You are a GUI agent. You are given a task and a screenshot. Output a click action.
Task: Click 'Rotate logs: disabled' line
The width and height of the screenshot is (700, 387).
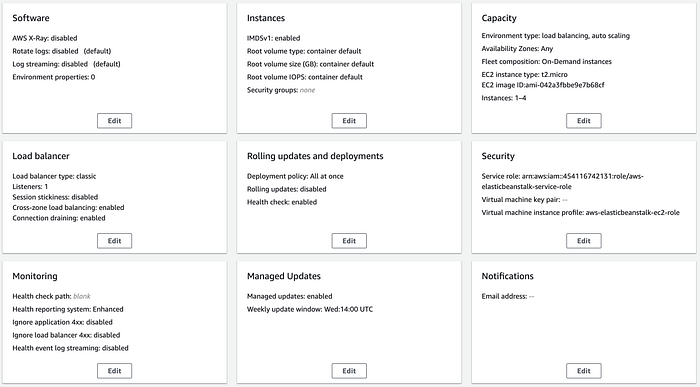(x=62, y=51)
